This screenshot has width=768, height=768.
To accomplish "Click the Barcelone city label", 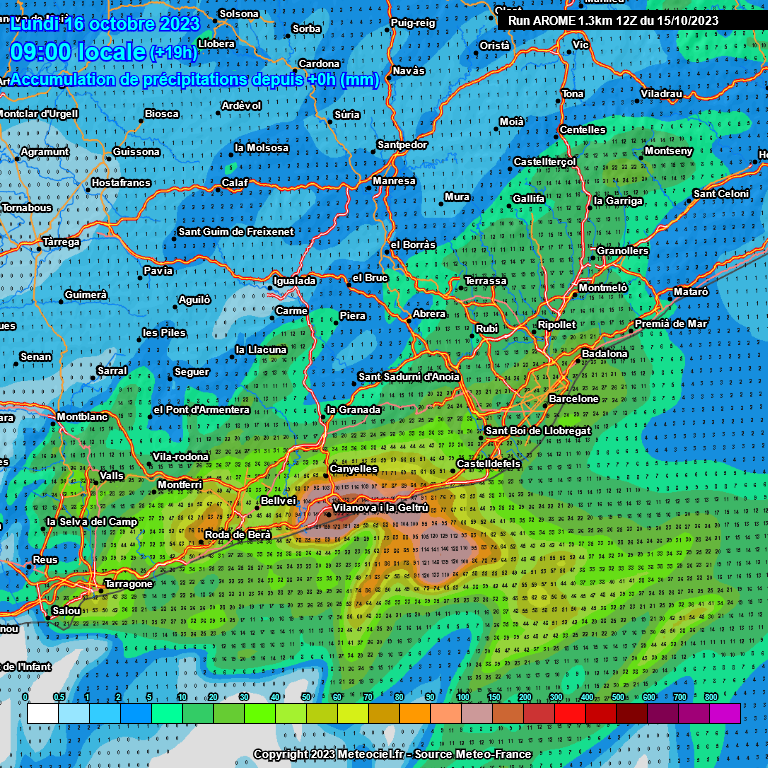I will (x=574, y=399).
